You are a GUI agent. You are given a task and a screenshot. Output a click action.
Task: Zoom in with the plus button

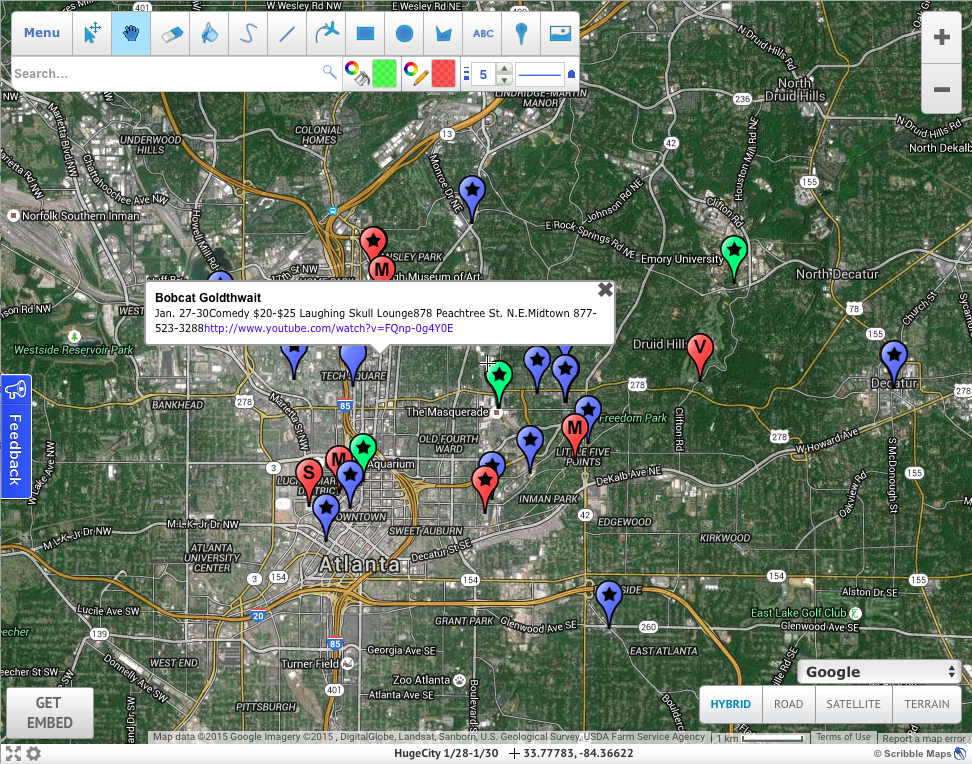pos(941,37)
